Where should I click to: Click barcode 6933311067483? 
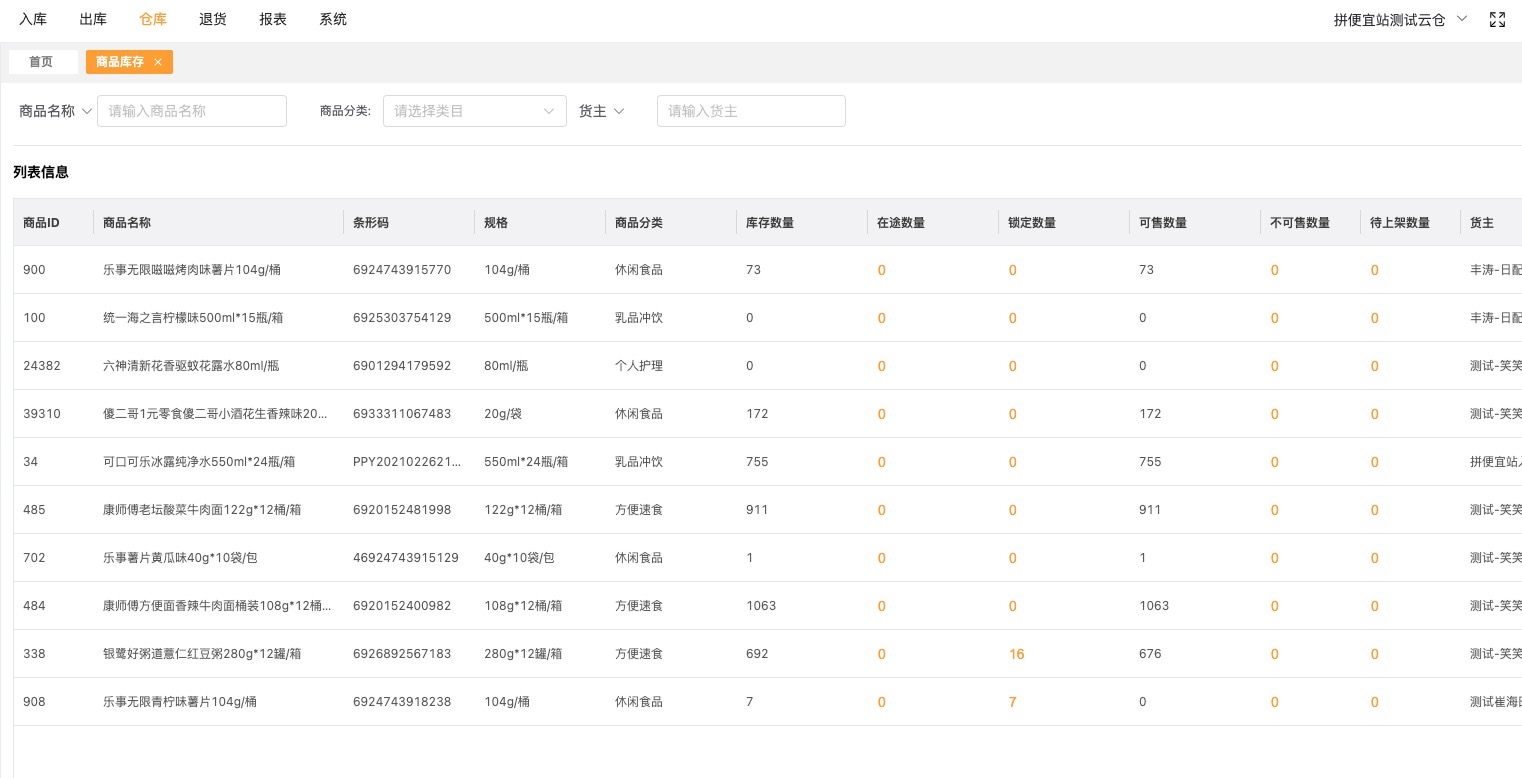[x=402, y=414]
